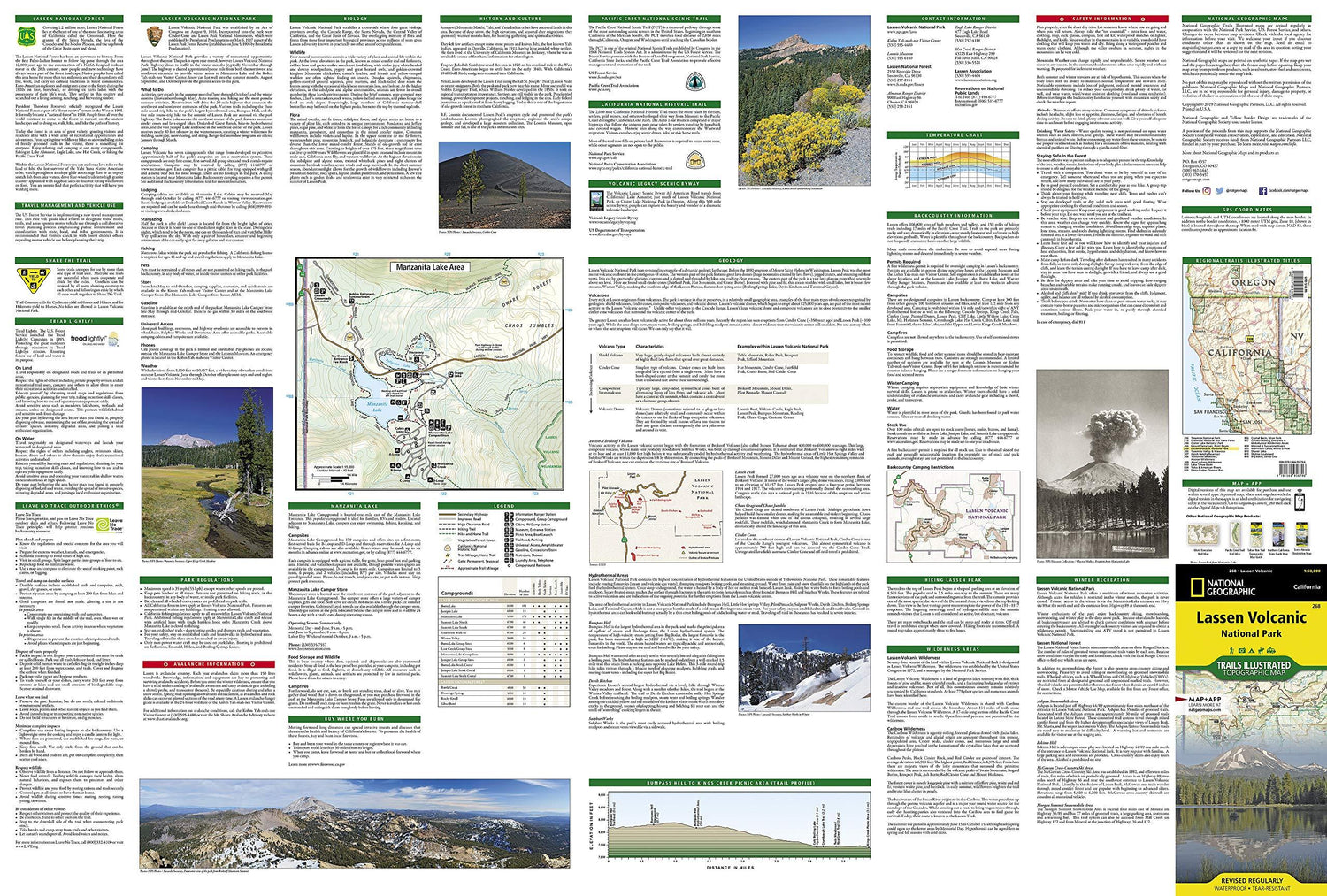Image resolution: width=1327 pixels, height=896 pixels.
Task: Toggle the Butte Lake showers availability dot
Action: (549, 606)
